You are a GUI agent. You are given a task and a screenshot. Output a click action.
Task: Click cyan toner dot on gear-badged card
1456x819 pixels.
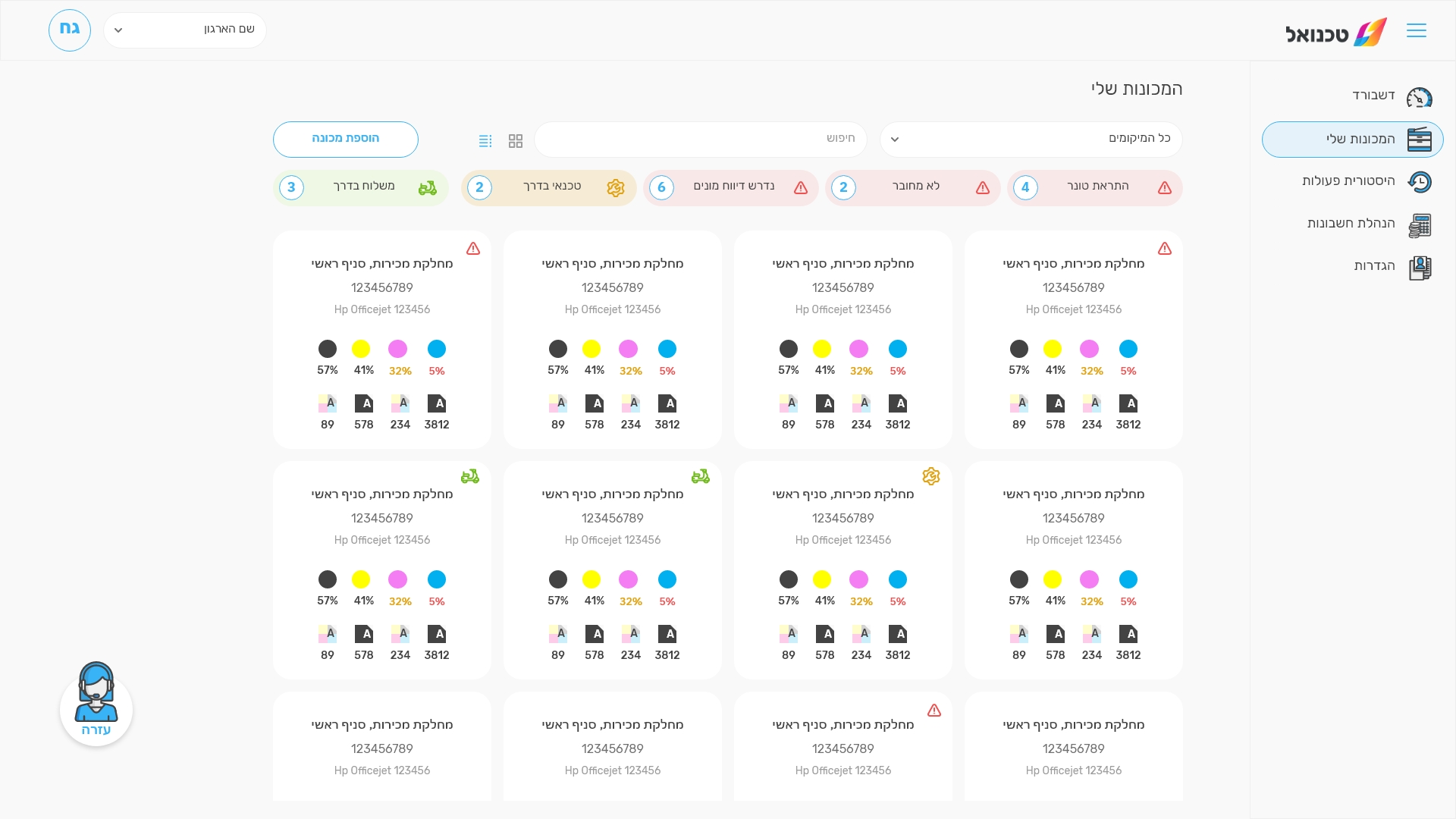pos(898,579)
